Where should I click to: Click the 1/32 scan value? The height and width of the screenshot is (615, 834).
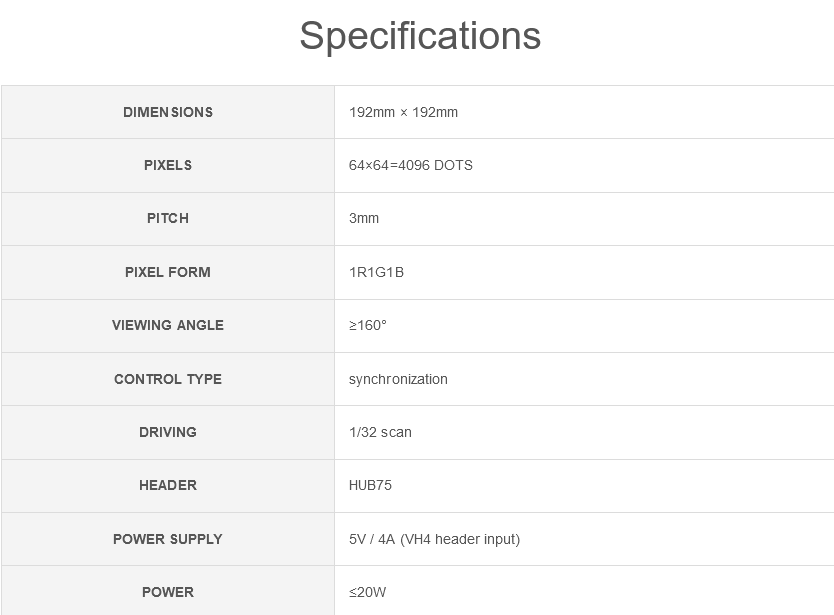click(380, 433)
